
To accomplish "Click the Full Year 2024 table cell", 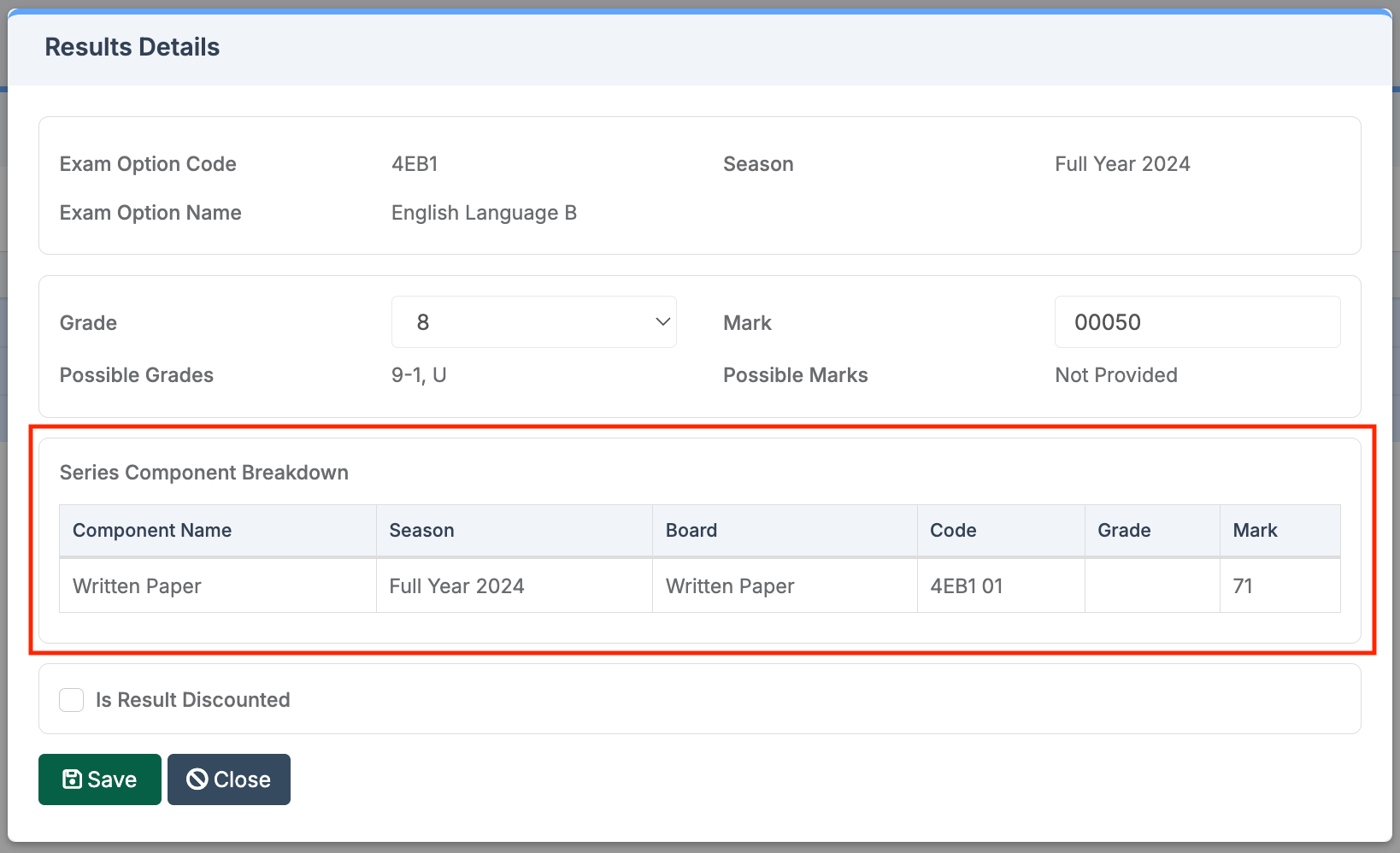I will [x=456, y=586].
